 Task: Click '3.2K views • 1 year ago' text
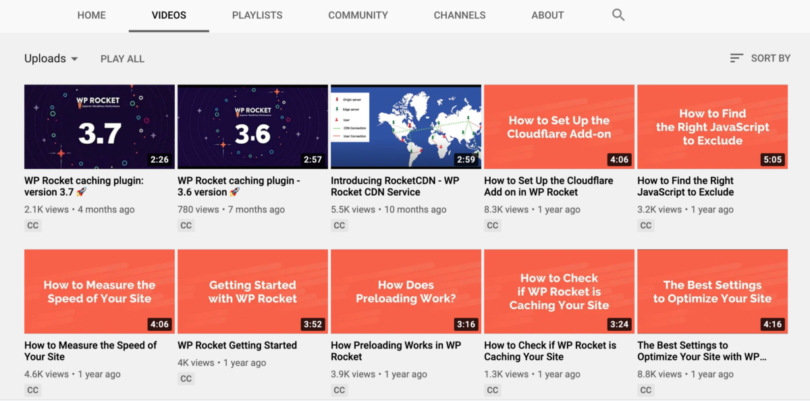tap(686, 210)
